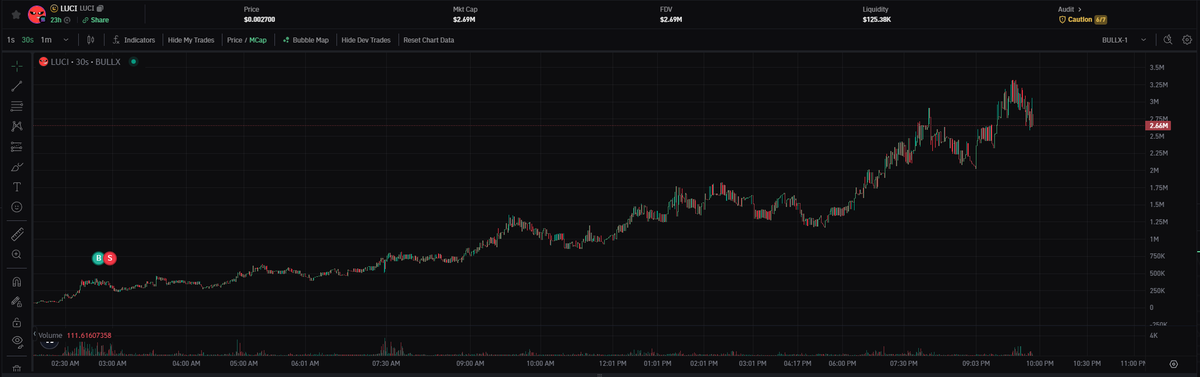Image resolution: width=1200 pixels, height=377 pixels.
Task: Toggle magnet mode
Action: pyautogui.click(x=17, y=282)
